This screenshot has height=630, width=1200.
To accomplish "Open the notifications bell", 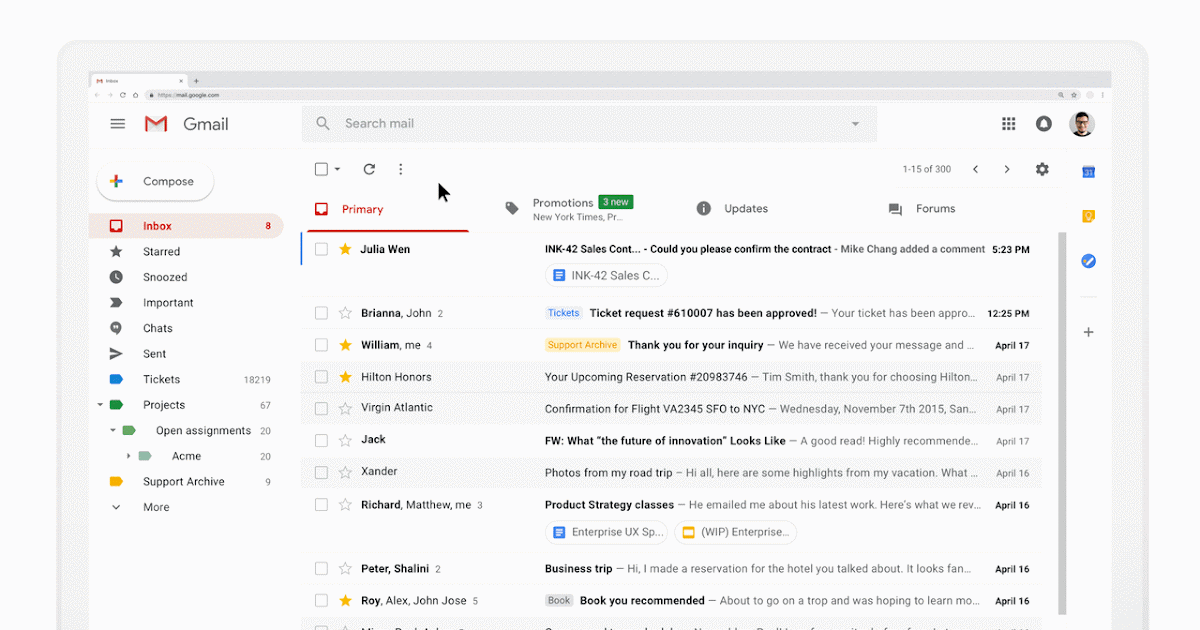I will pos(1044,124).
